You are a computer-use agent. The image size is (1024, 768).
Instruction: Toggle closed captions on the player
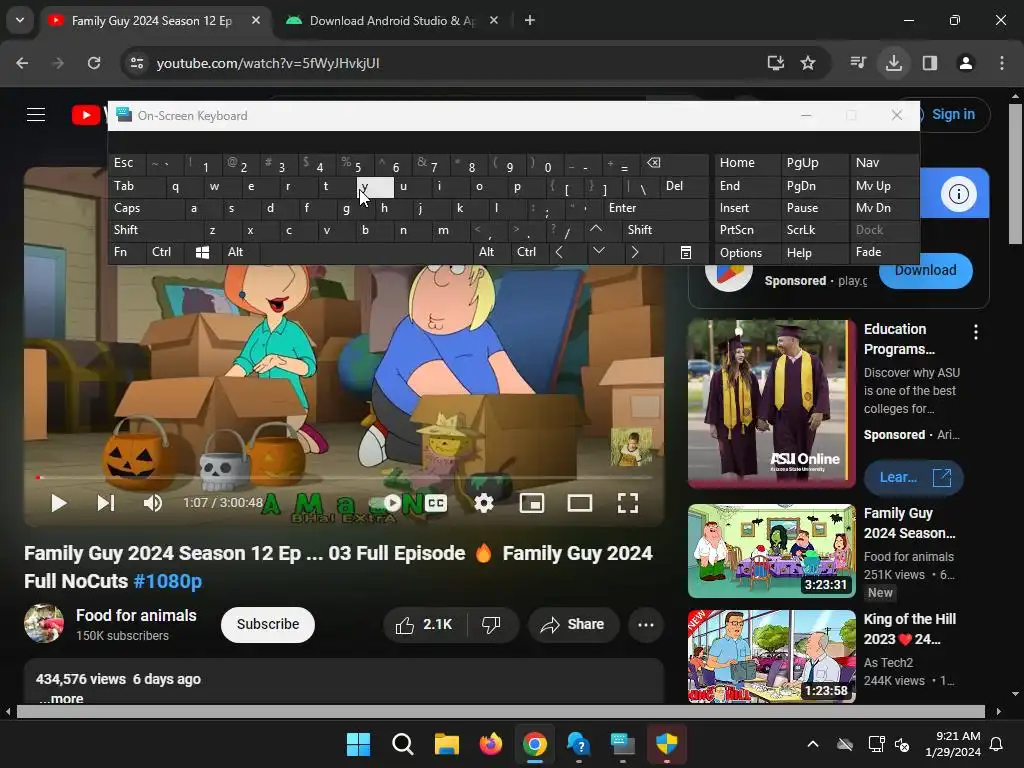point(436,503)
